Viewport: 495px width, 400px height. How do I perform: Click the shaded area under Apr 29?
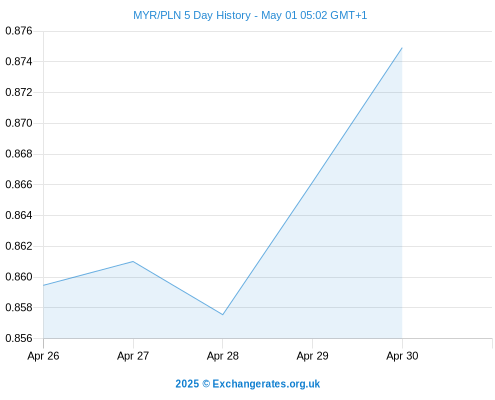(x=312, y=263)
